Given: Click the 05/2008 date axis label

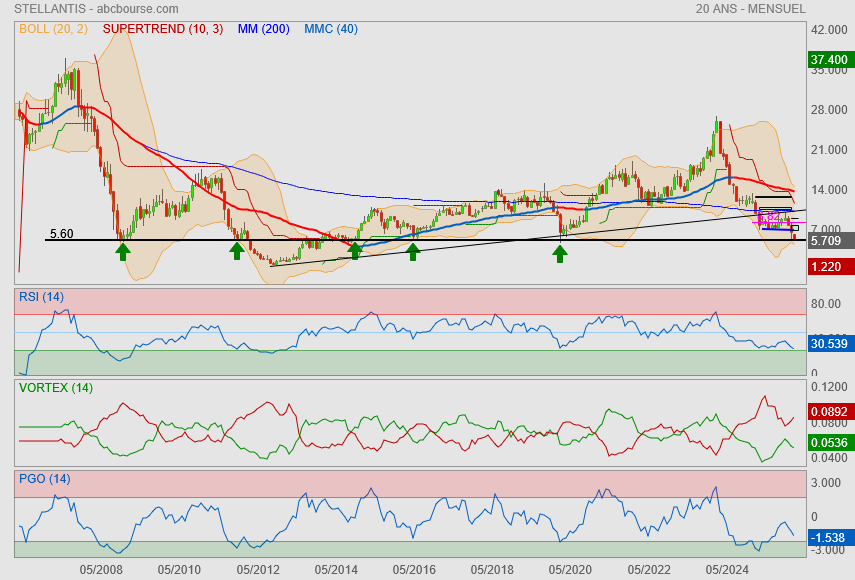Looking at the screenshot, I should coord(101,569).
